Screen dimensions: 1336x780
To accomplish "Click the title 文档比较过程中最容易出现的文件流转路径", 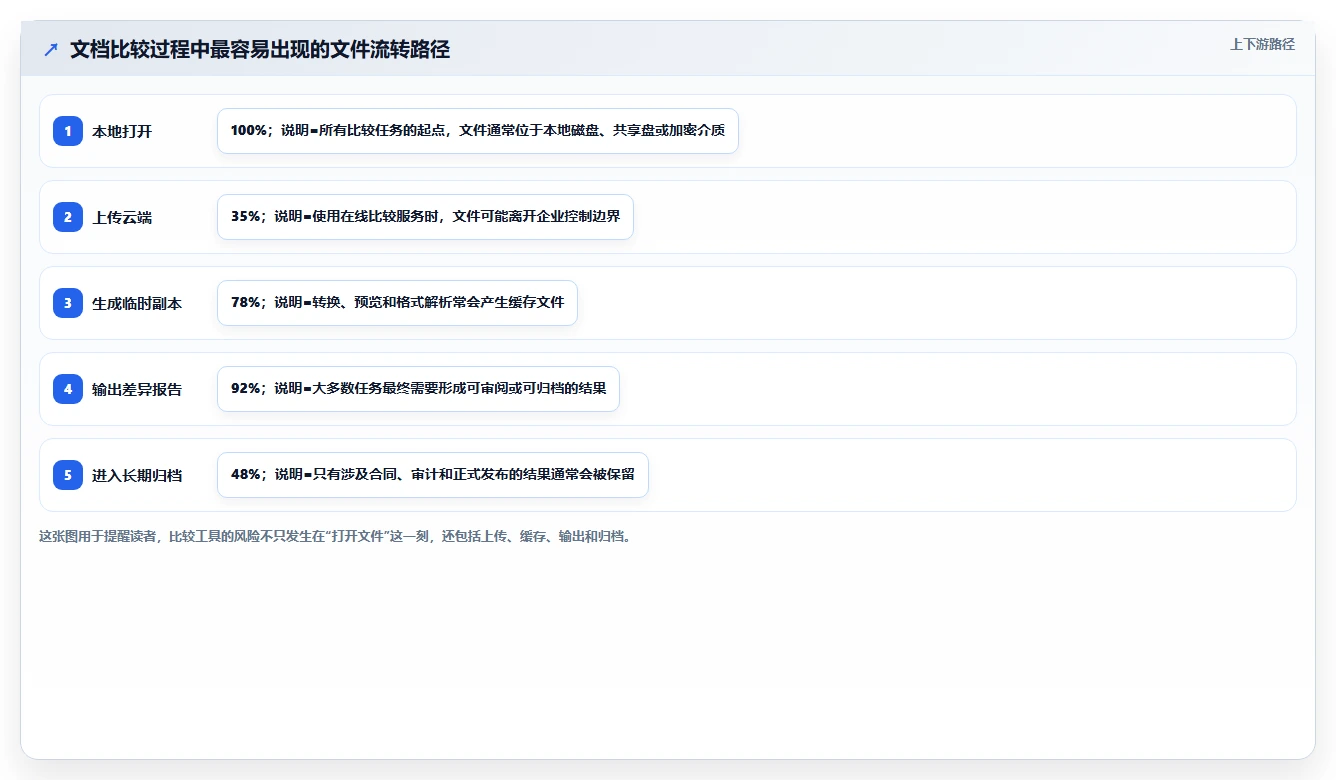I will (x=260, y=50).
